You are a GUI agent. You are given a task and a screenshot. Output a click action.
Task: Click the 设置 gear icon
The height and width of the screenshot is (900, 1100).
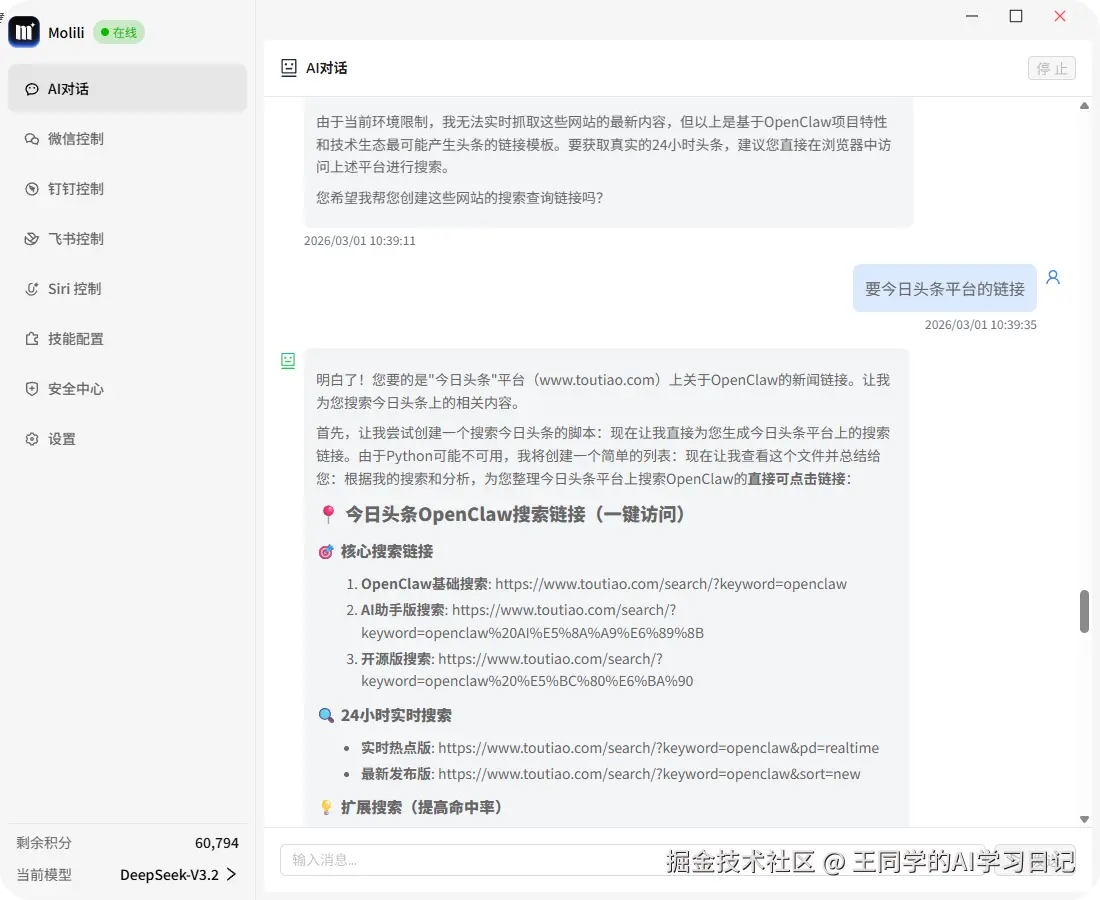32,439
